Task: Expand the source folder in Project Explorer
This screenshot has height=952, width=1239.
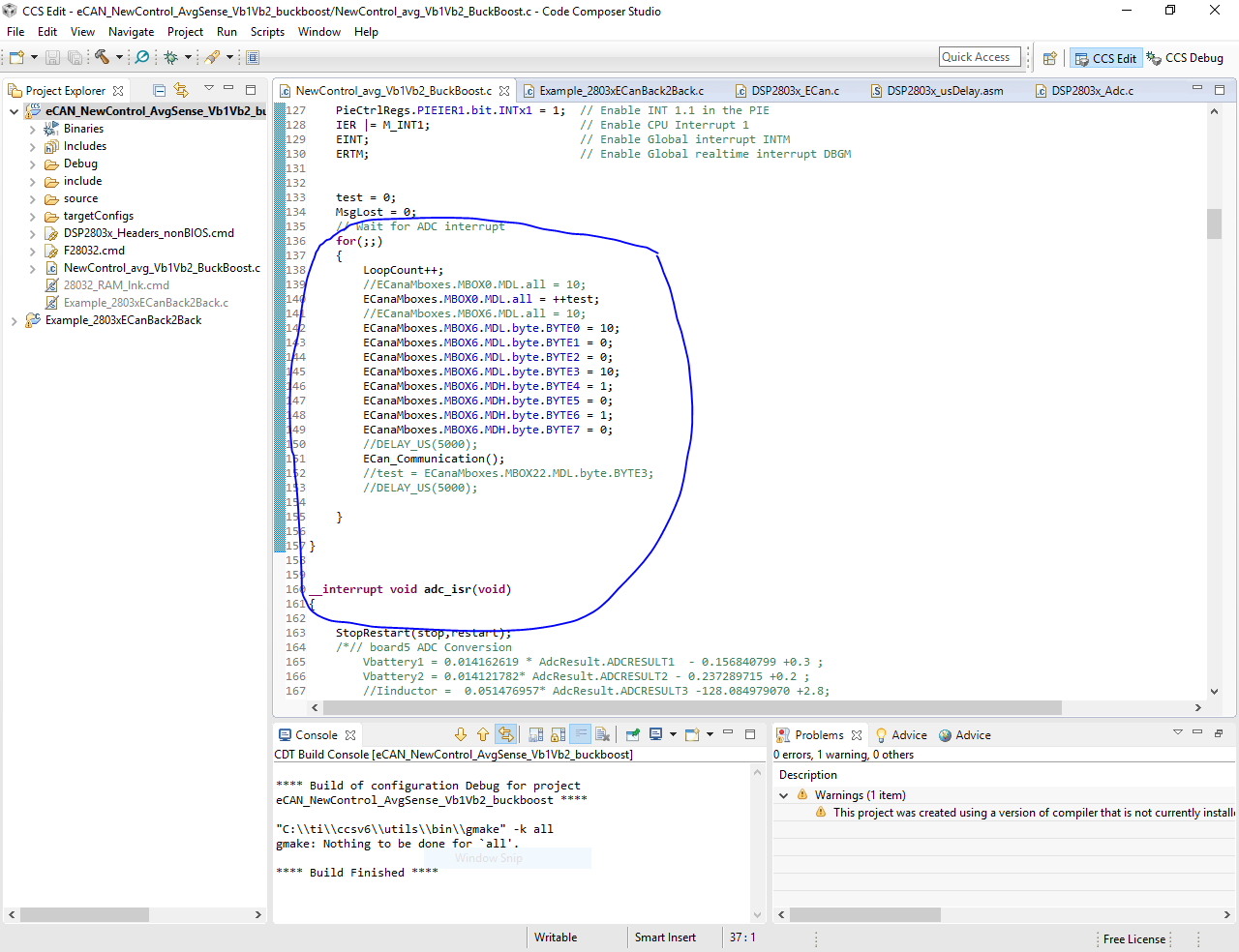Action: [x=32, y=198]
